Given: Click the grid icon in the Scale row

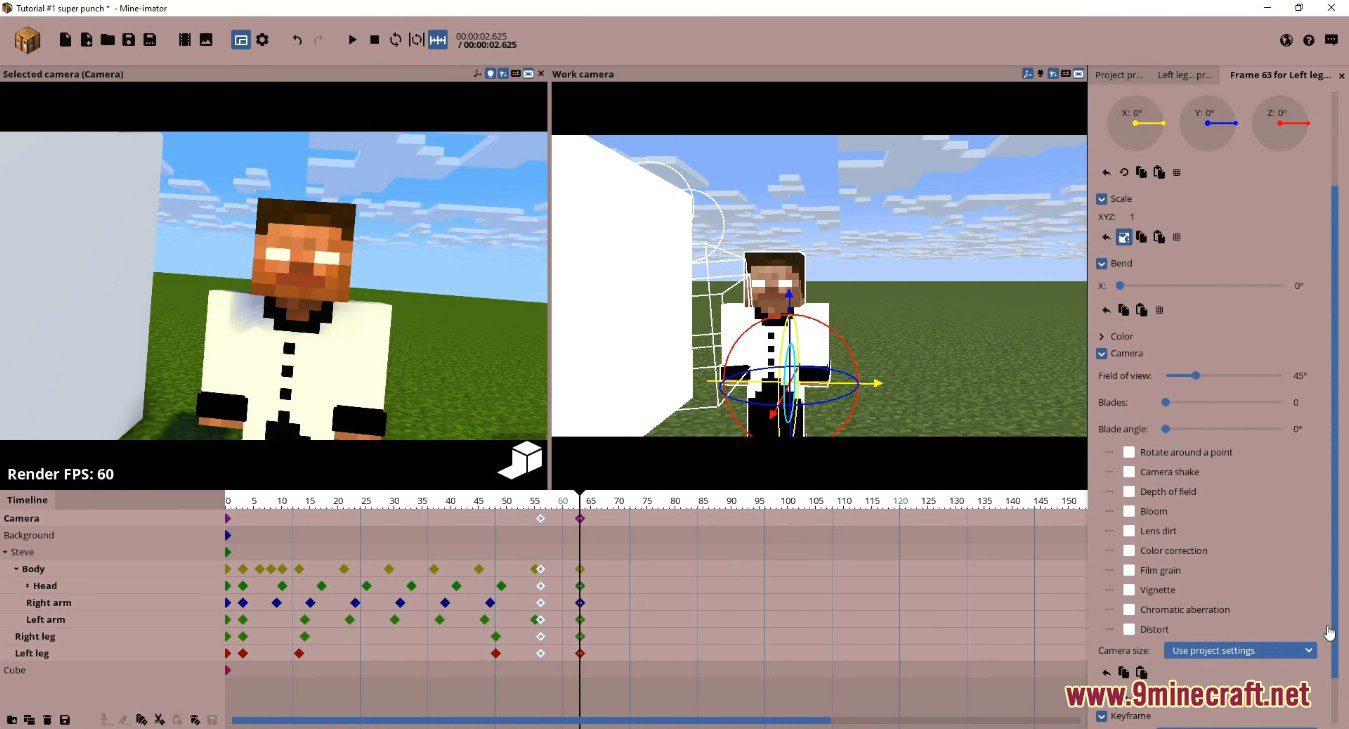Looking at the screenshot, I should pos(1177,237).
